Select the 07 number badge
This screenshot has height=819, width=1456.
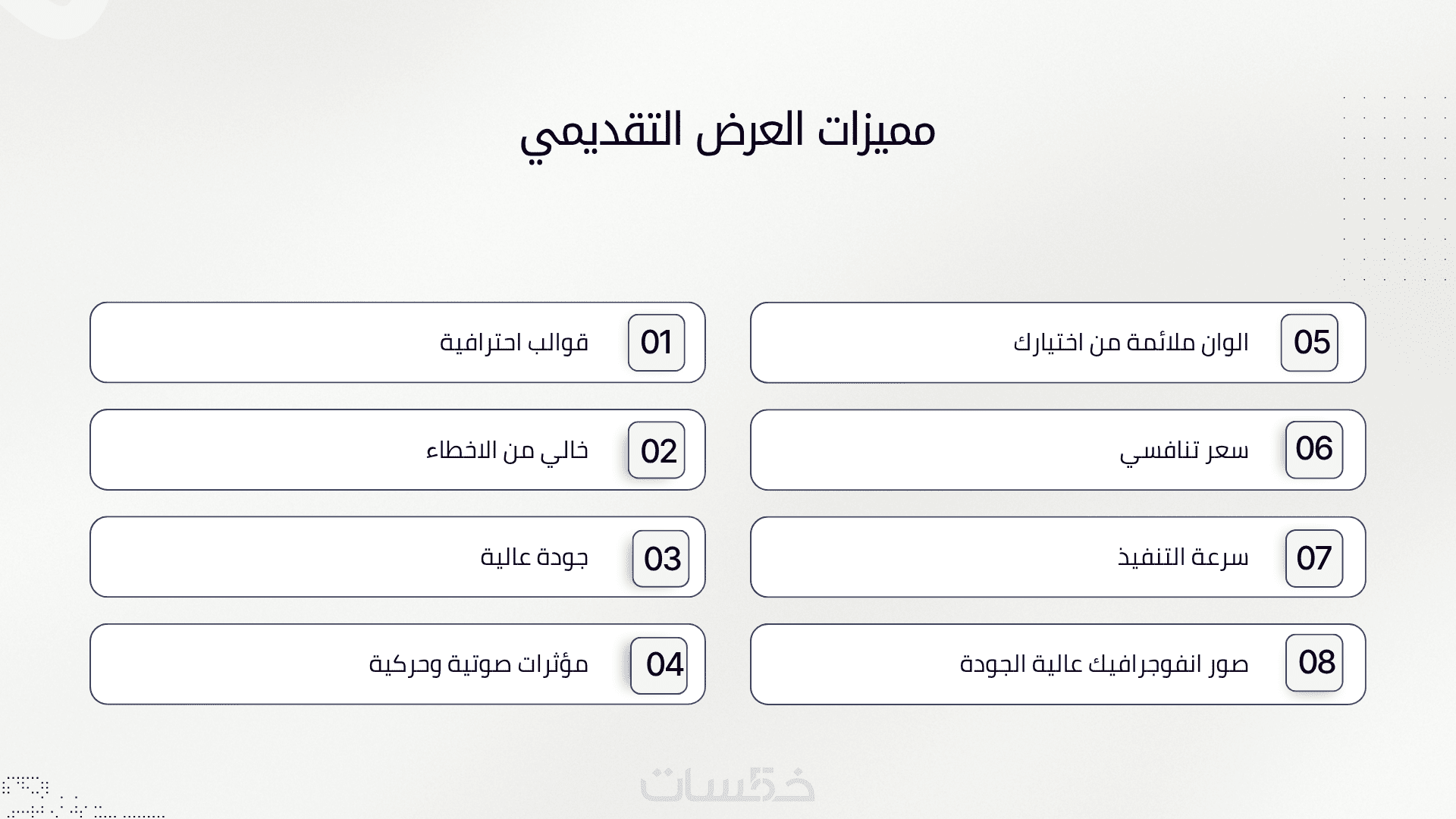tap(1314, 558)
